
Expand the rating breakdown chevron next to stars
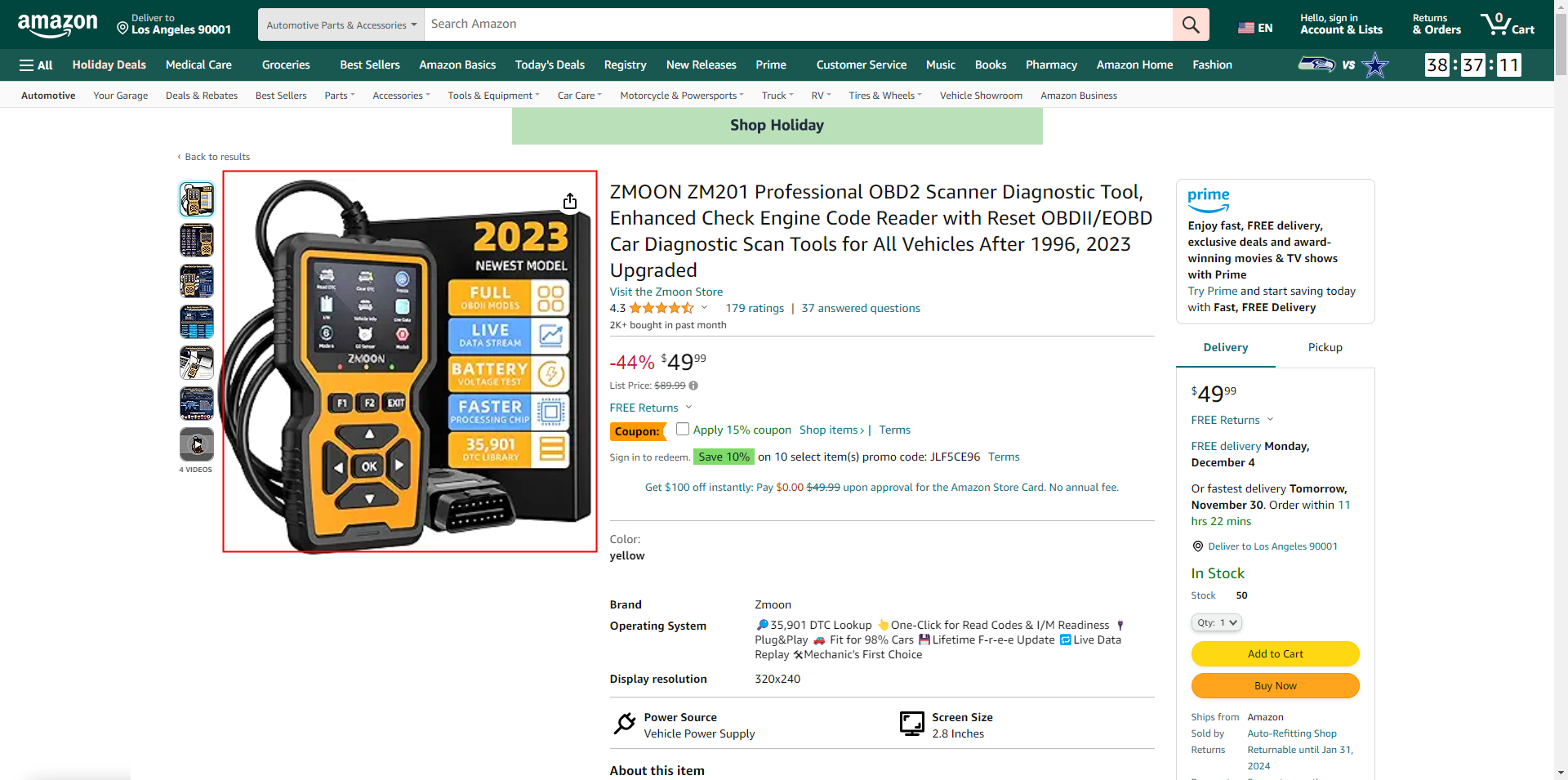pos(704,308)
